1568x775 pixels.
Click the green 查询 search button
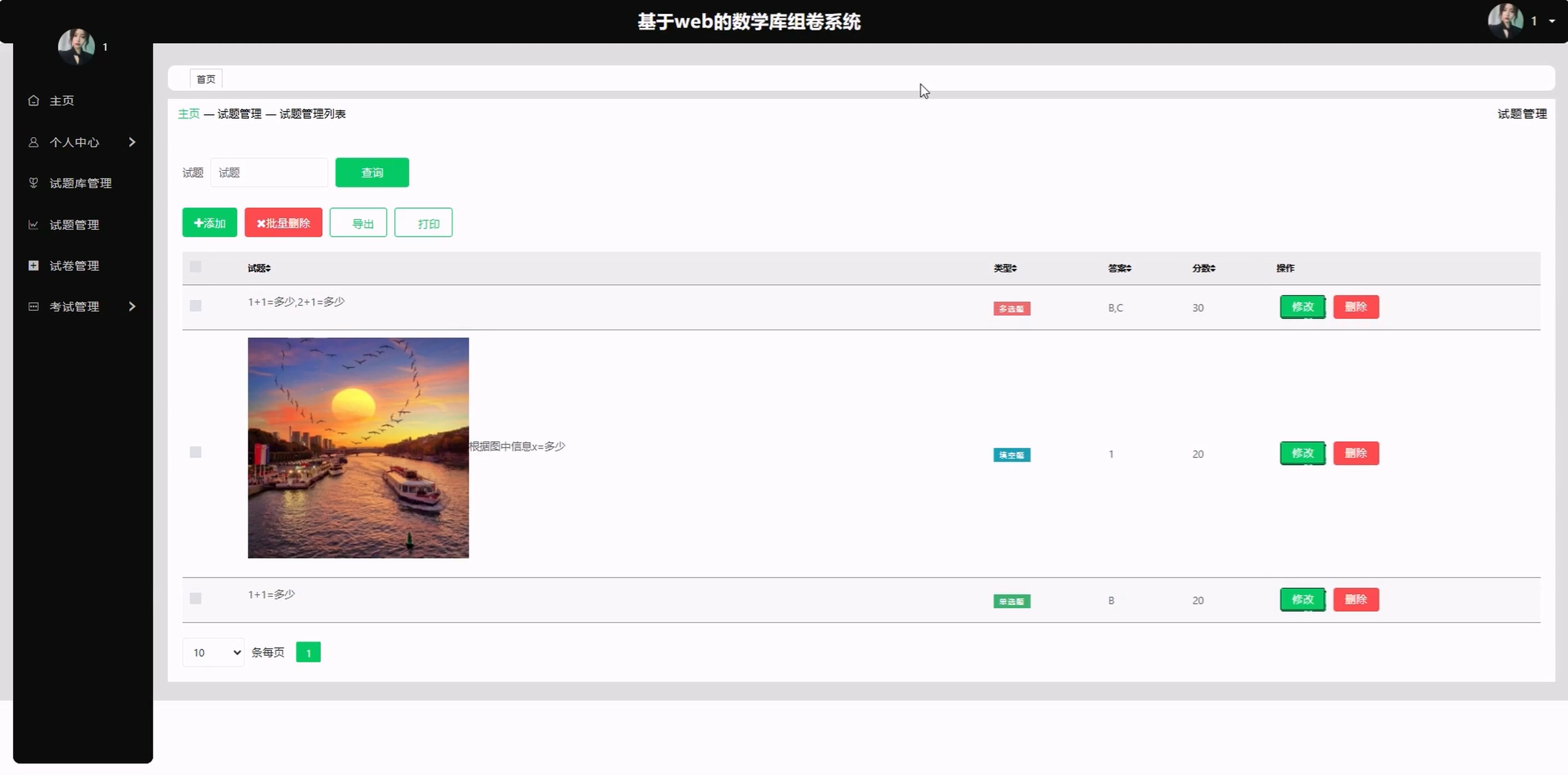(x=372, y=173)
